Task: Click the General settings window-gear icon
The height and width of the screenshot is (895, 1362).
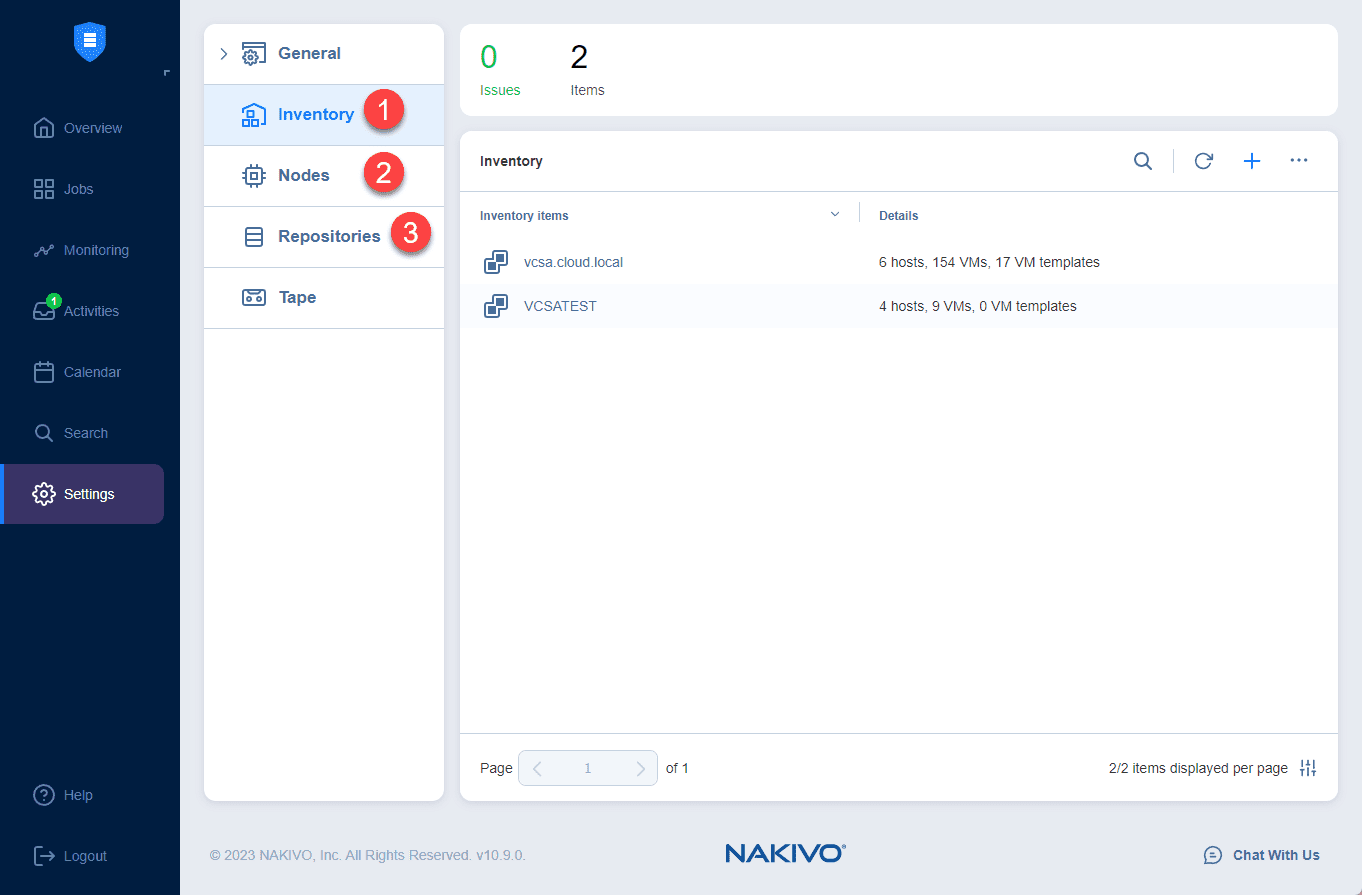Action: tap(254, 54)
